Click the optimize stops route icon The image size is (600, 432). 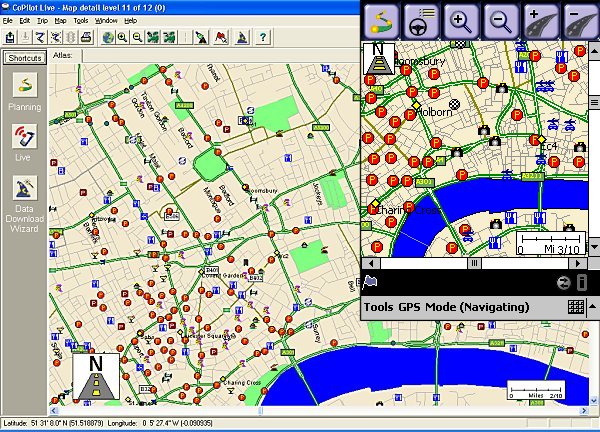[x=55, y=37]
